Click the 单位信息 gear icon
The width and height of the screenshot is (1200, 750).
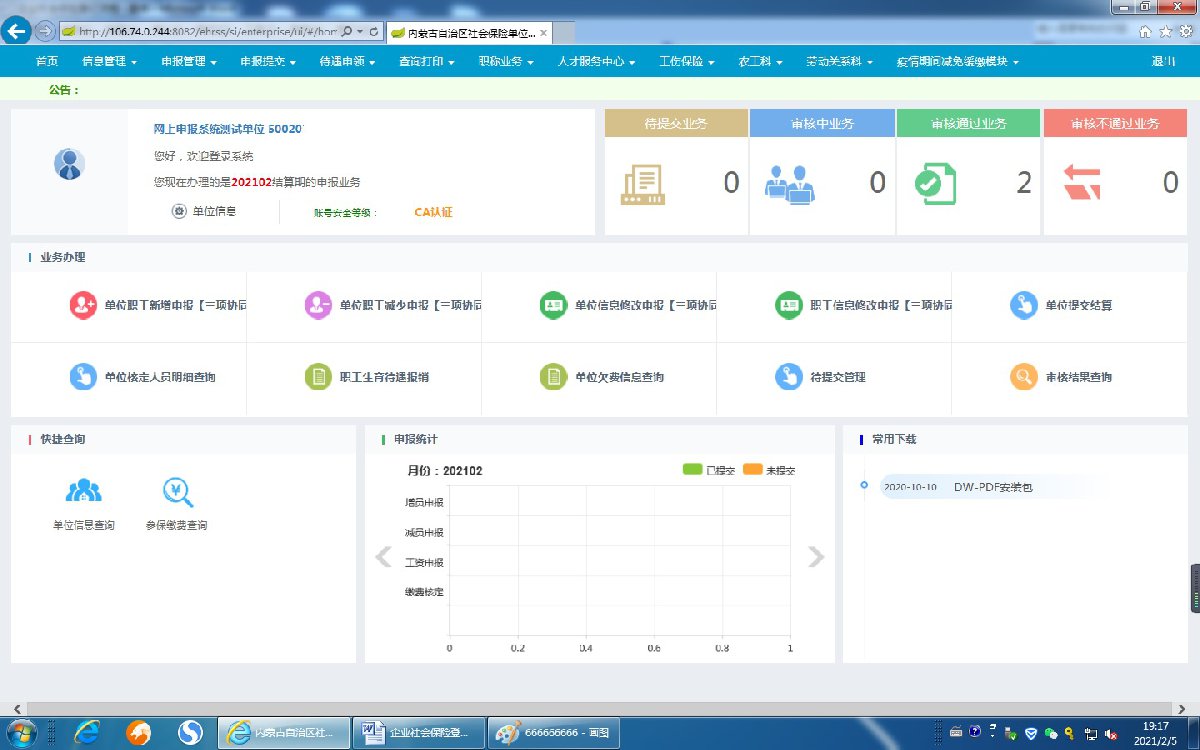[x=179, y=211]
